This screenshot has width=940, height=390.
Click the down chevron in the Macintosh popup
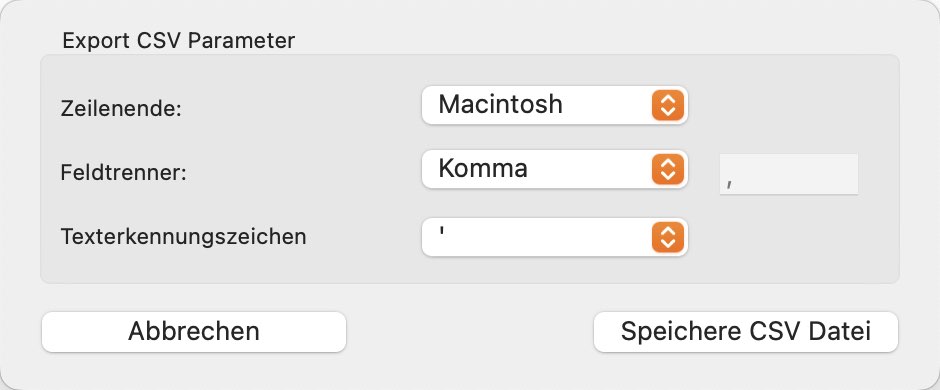click(668, 113)
